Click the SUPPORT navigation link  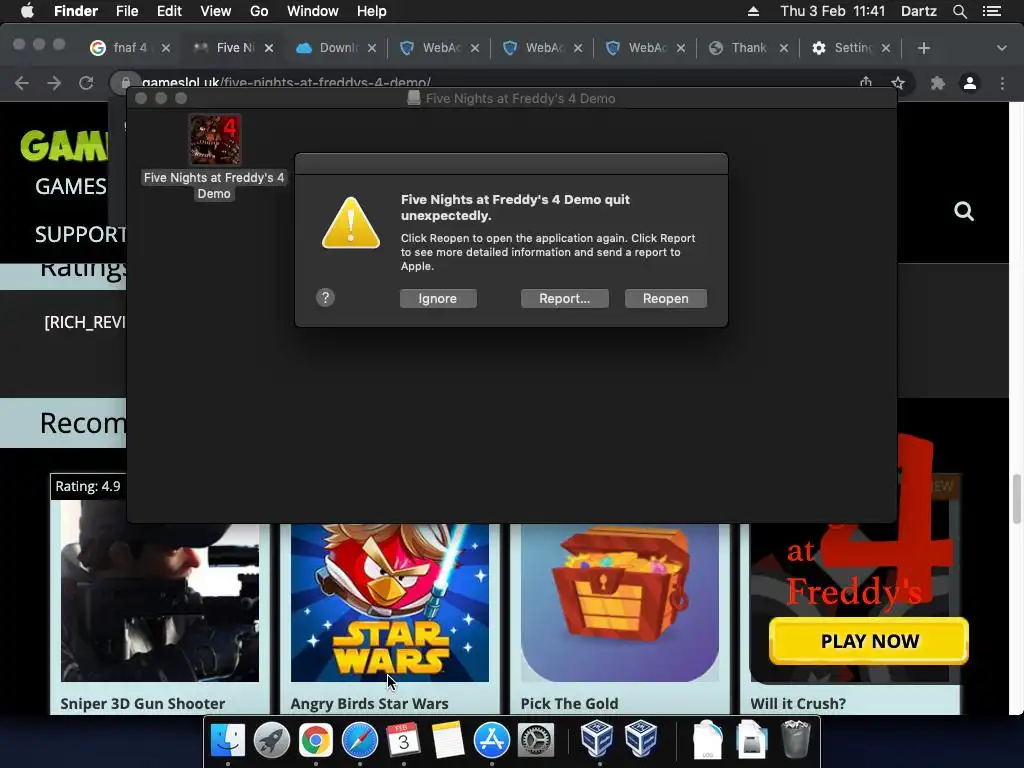81,234
